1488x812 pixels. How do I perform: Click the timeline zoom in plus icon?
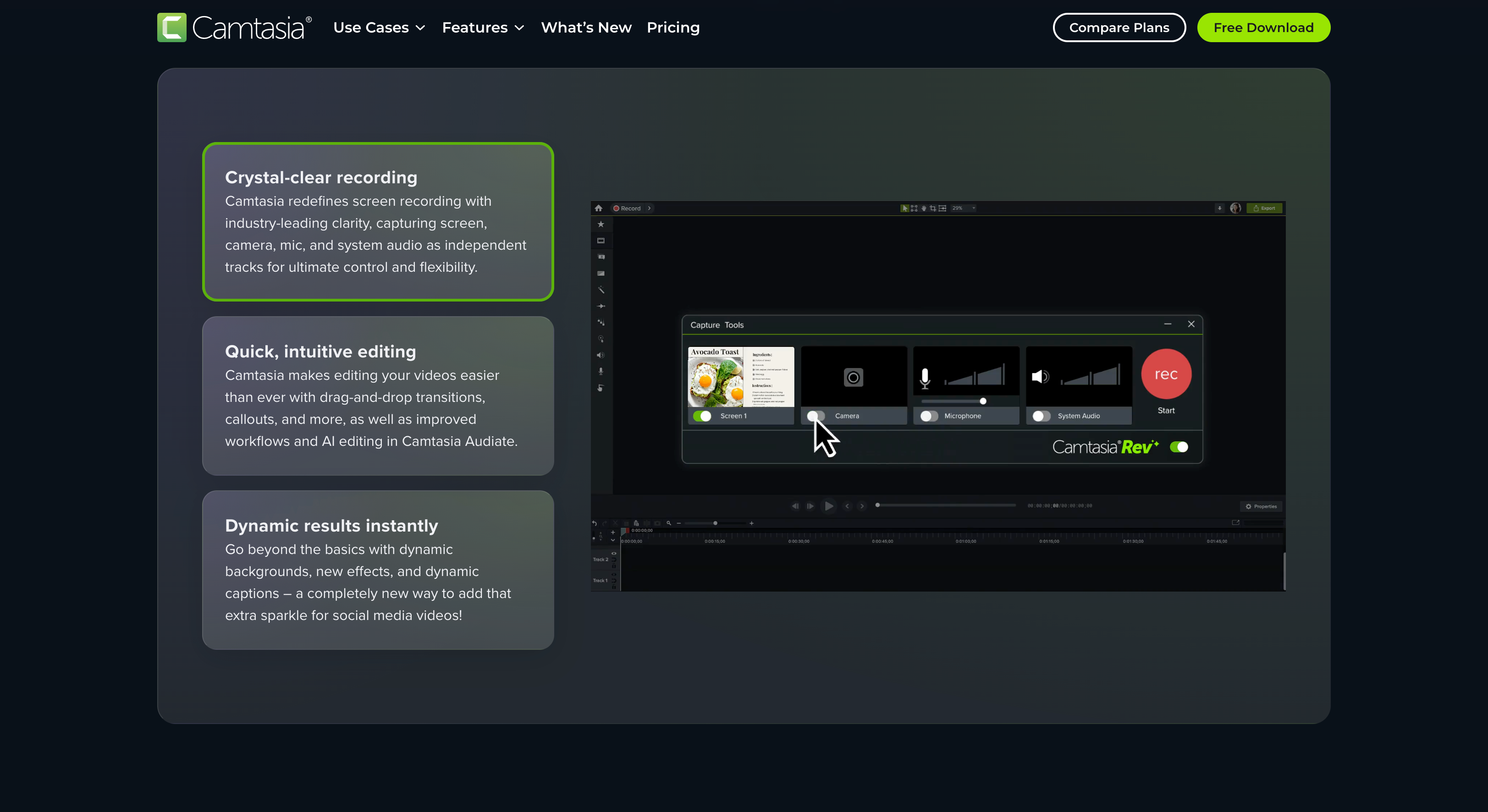751,523
